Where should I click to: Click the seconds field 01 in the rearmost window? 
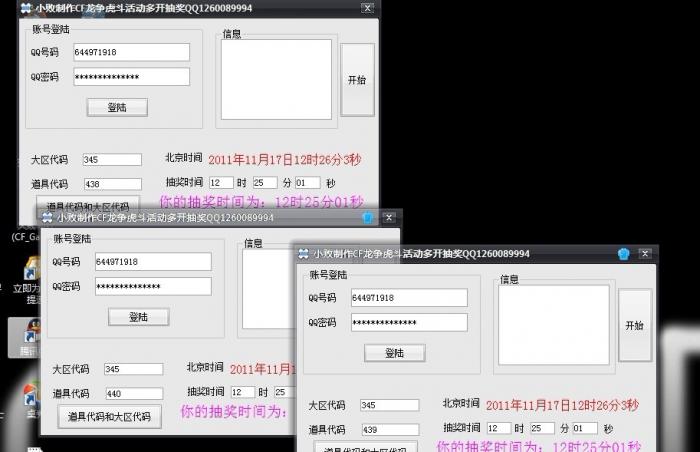(308, 183)
